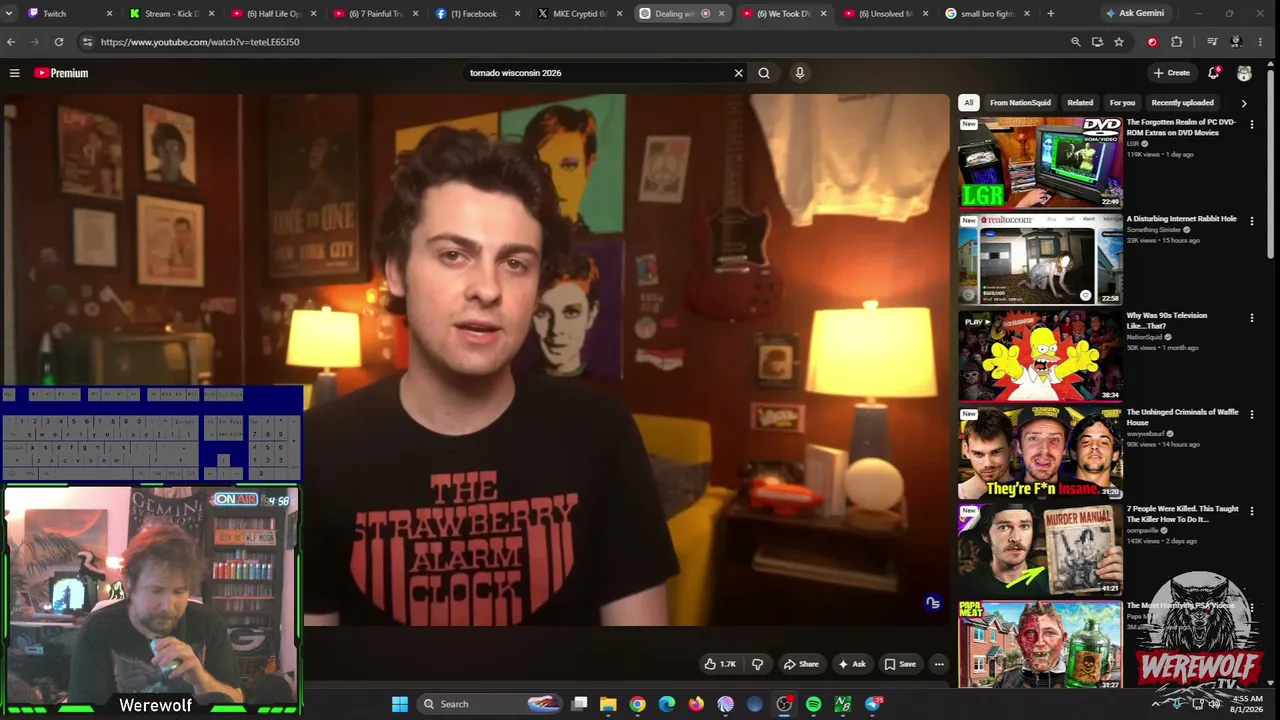Open the red recording extension icon
This screenshot has width=1280, height=720.
coord(1152,42)
